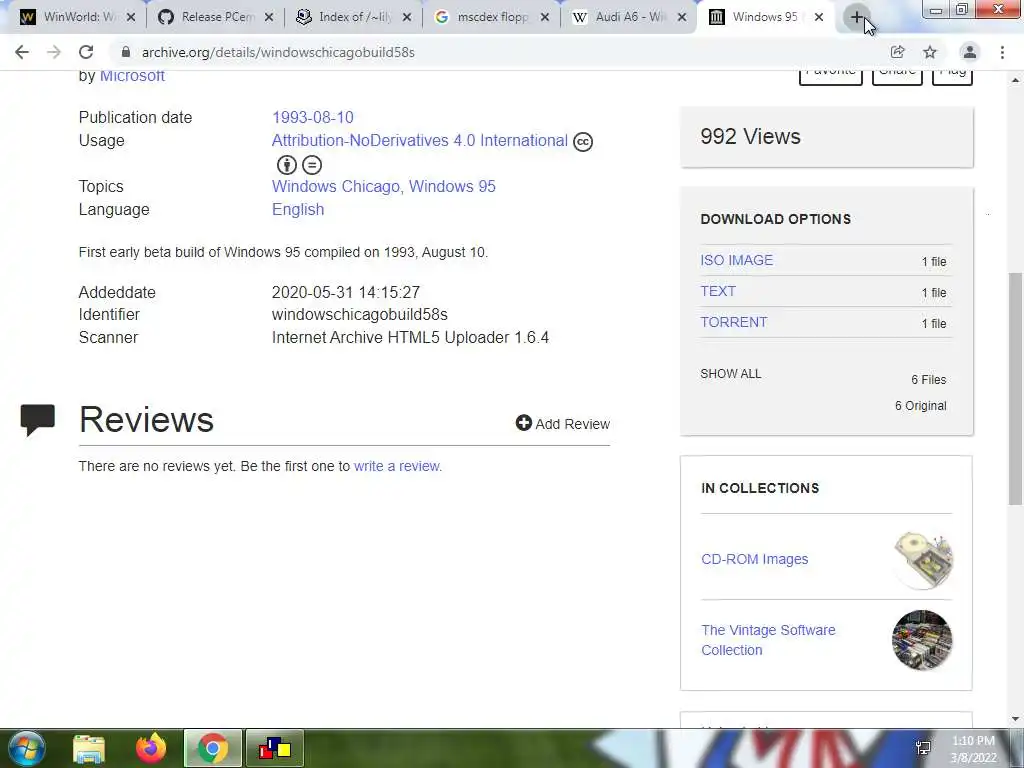Image resolution: width=1024 pixels, height=768 pixels.
Task: Close the Release PCem tab
Action: tap(268, 18)
